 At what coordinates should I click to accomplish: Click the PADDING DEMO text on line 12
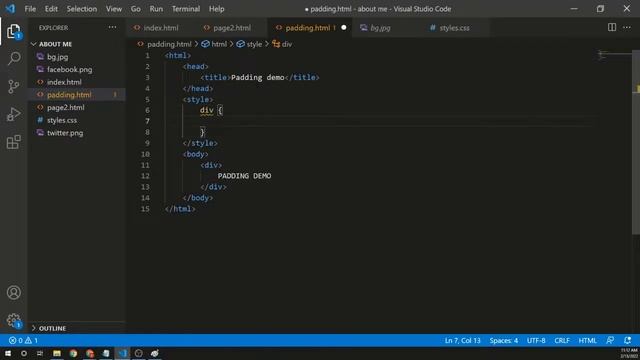click(244, 176)
